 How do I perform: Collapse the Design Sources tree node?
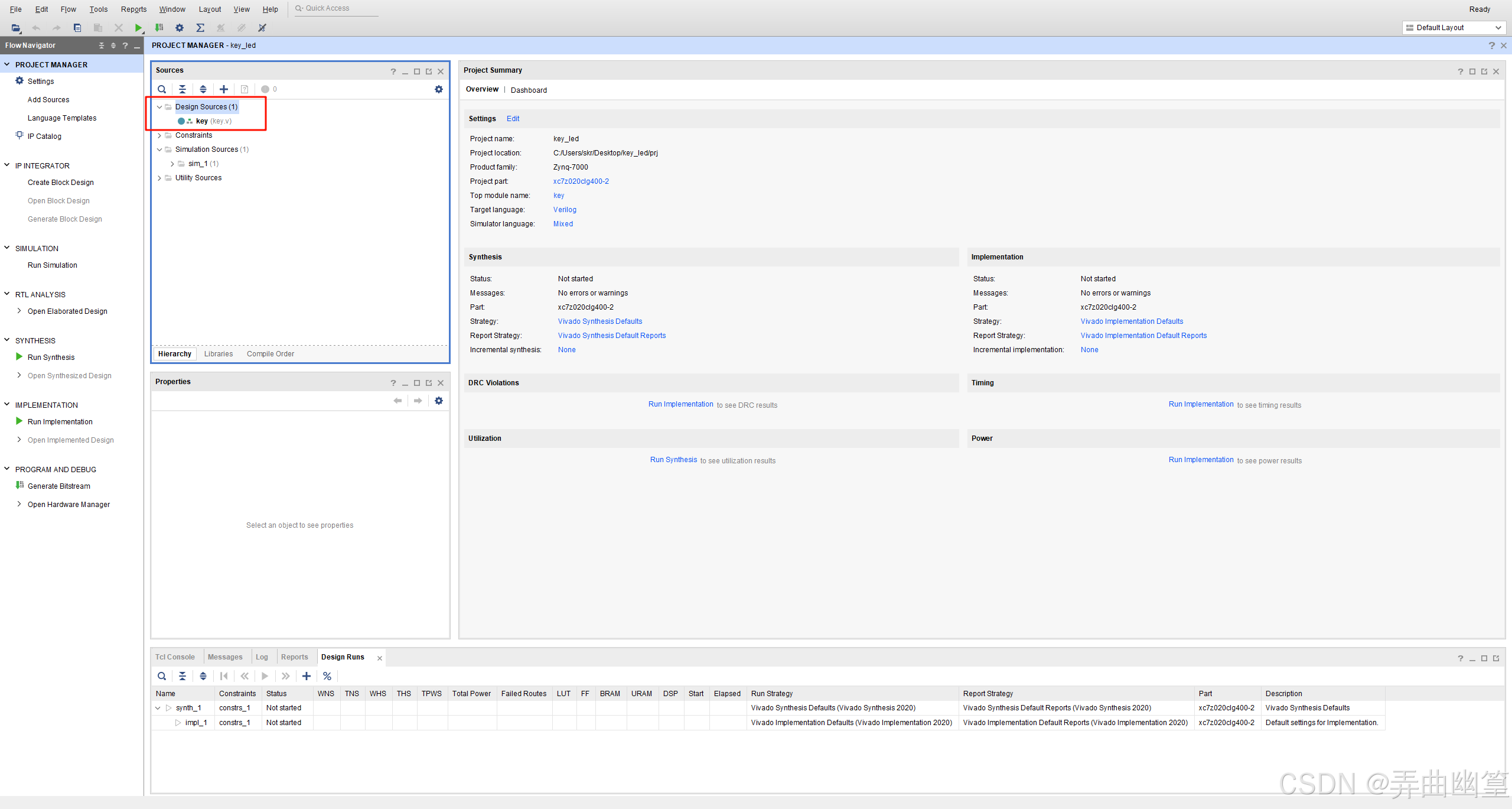[x=159, y=107]
